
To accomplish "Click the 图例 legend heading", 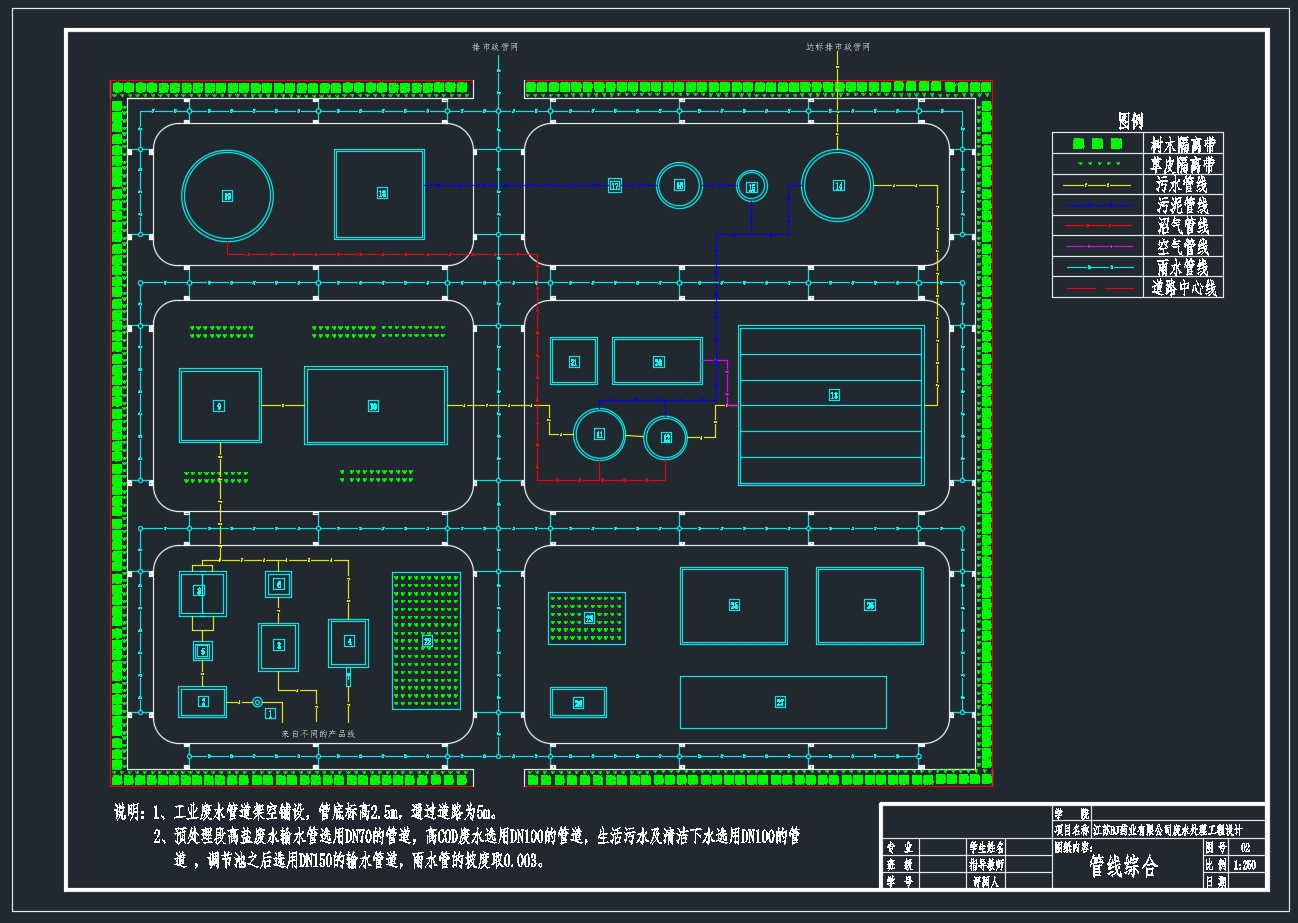I will pyautogui.click(x=1131, y=121).
